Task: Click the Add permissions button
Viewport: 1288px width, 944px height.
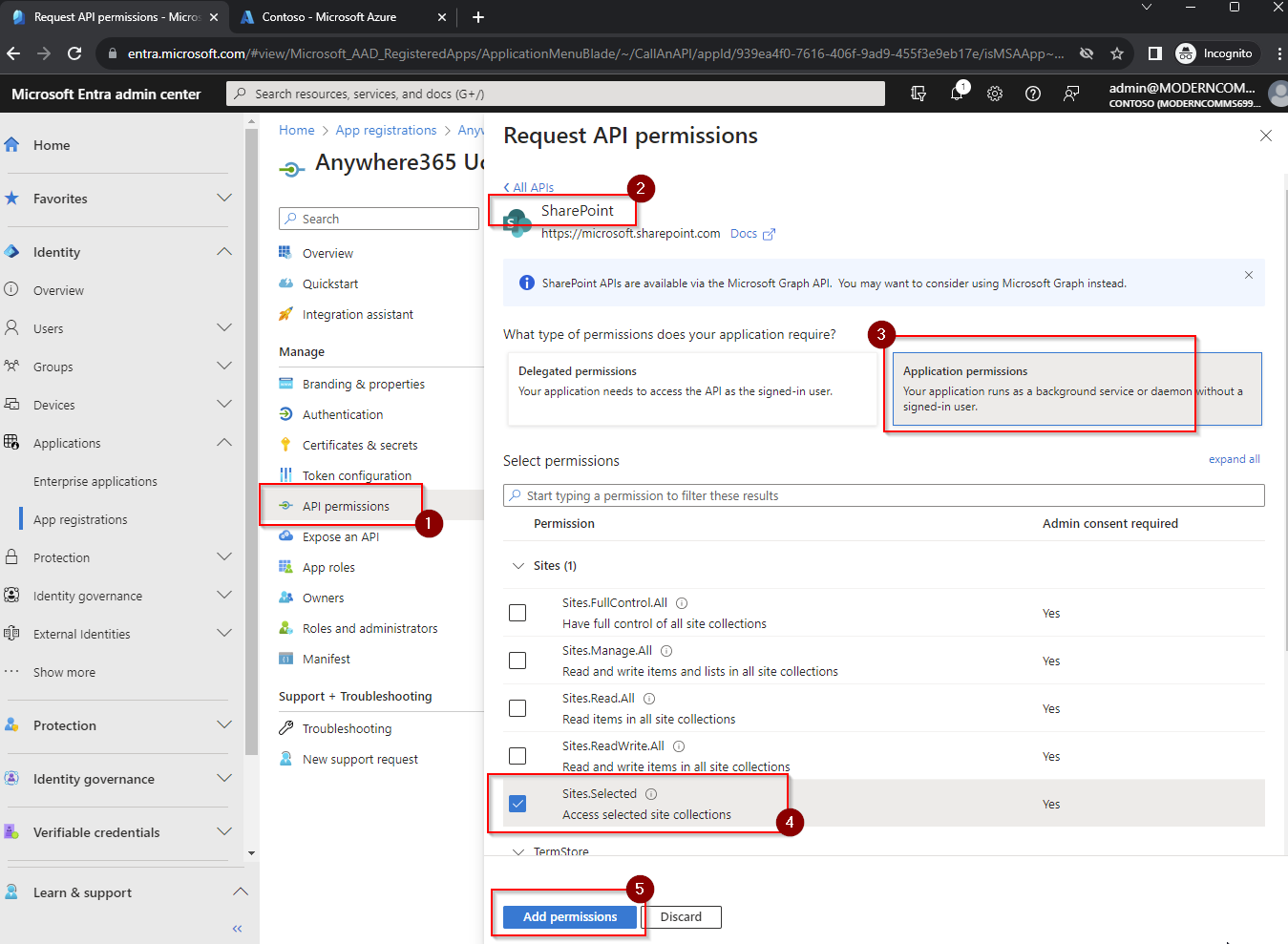Action: pos(570,916)
